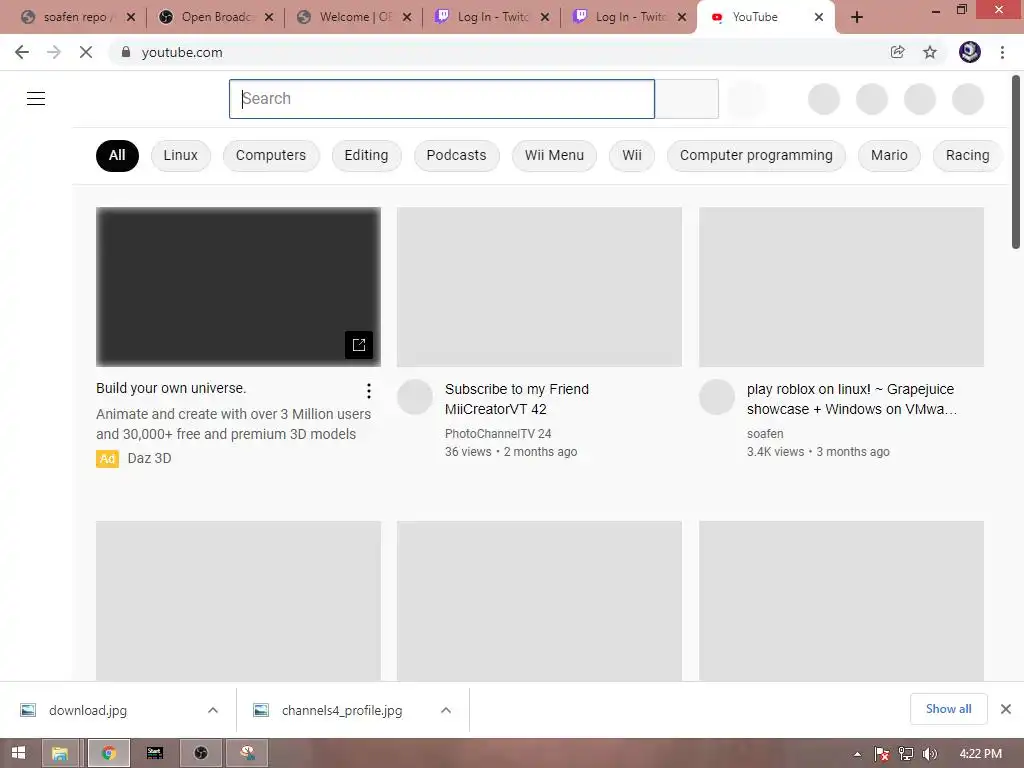
Task: Open 'play roblox on linux!' video title
Action: coord(852,399)
